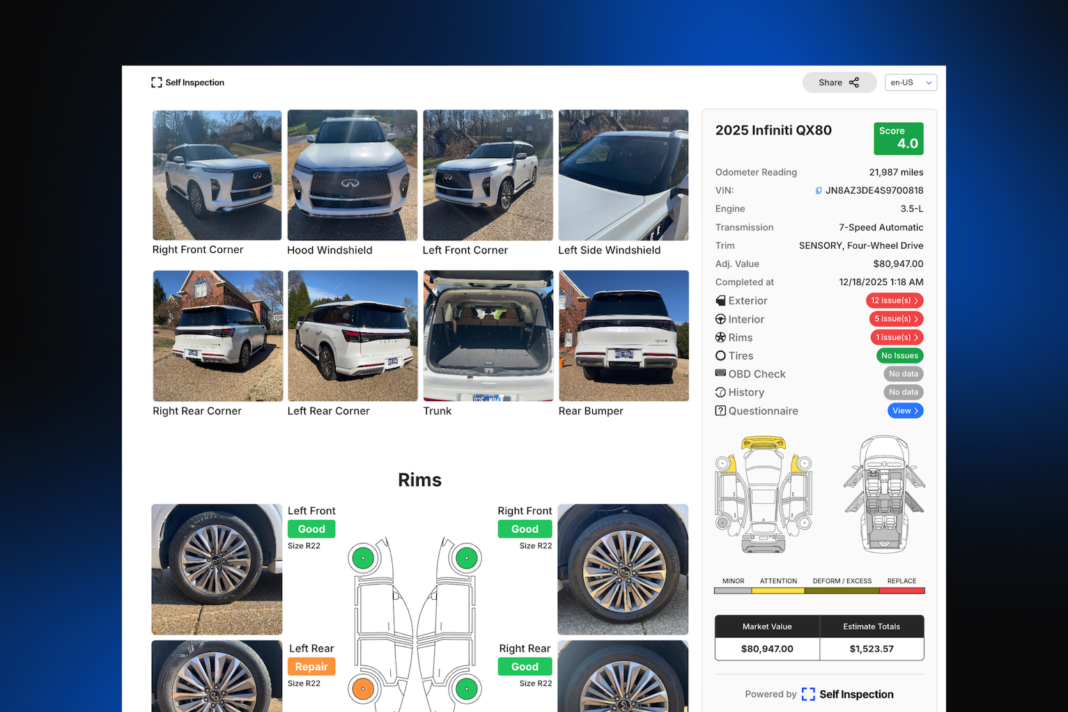Click the green right front wheel marker
The image size is (1068, 712).
467,559
